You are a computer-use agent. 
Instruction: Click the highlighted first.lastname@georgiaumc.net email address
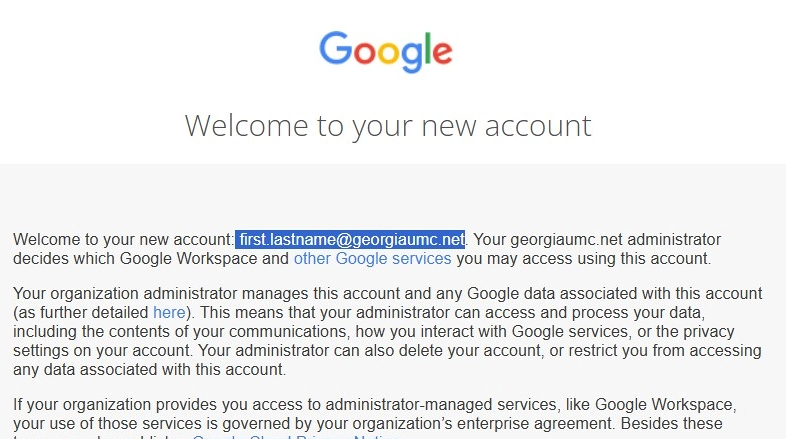click(x=351, y=240)
